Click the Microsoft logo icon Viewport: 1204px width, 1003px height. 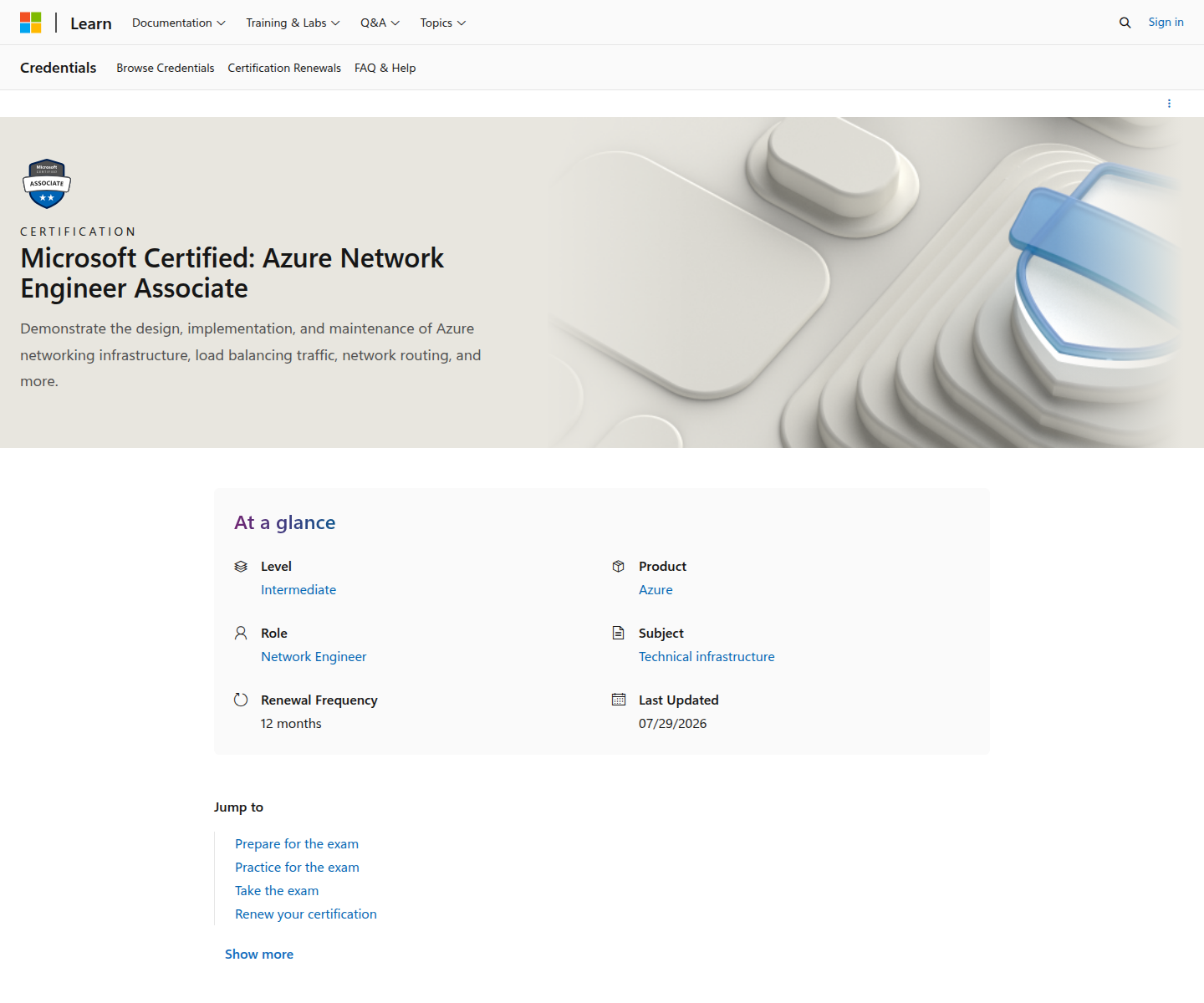31,23
